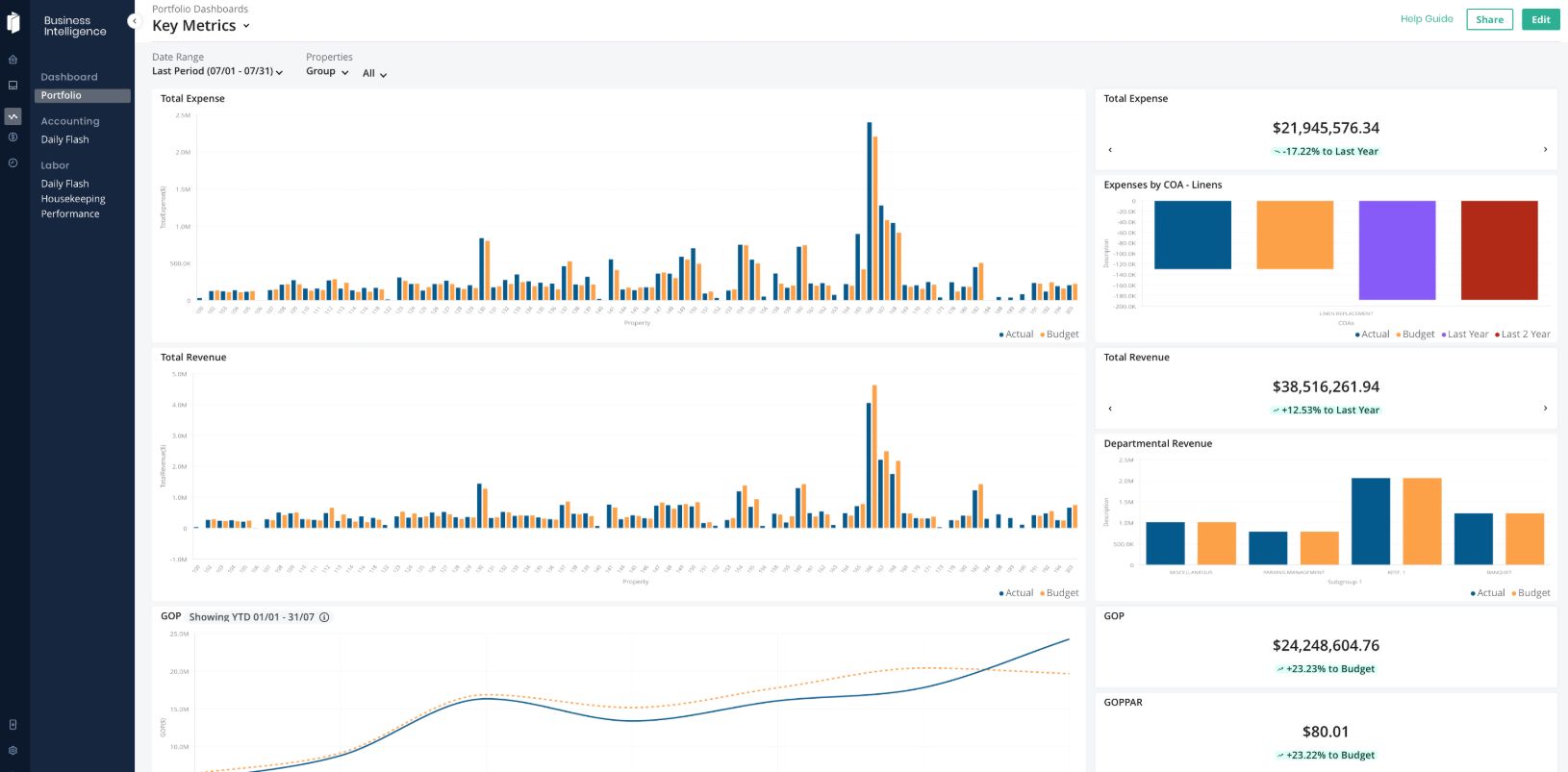The height and width of the screenshot is (772, 1568).
Task: Click the clock icon in the left rail
Action: 13,163
